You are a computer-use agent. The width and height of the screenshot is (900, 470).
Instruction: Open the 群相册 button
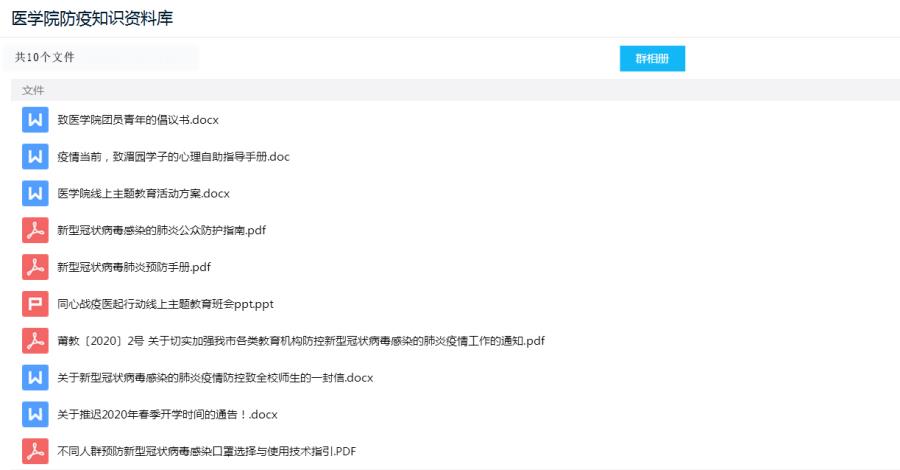[x=652, y=59]
